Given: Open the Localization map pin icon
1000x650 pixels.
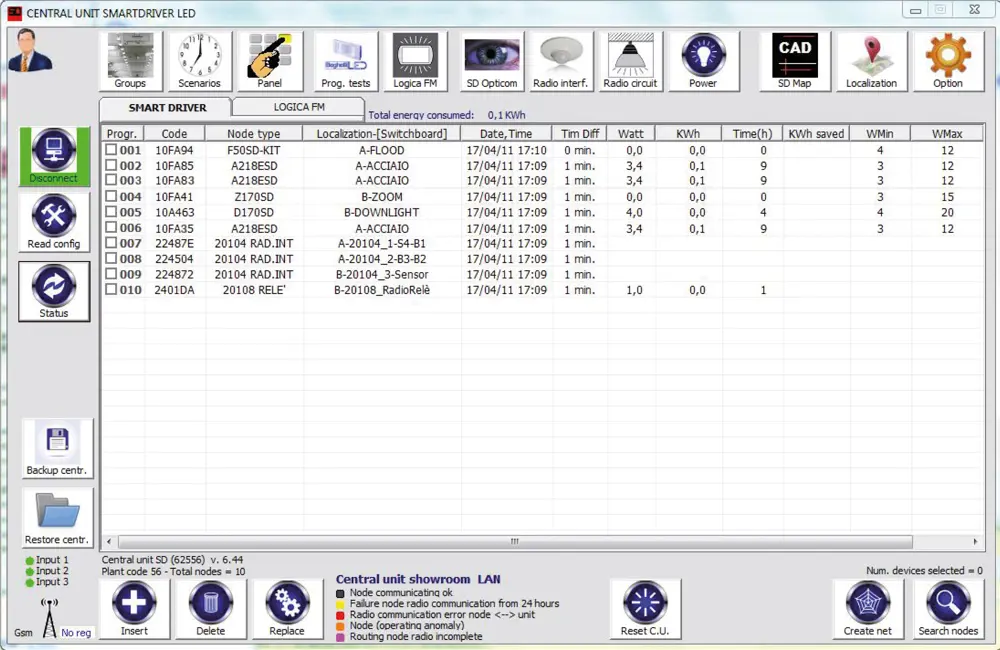Looking at the screenshot, I should (x=871, y=60).
